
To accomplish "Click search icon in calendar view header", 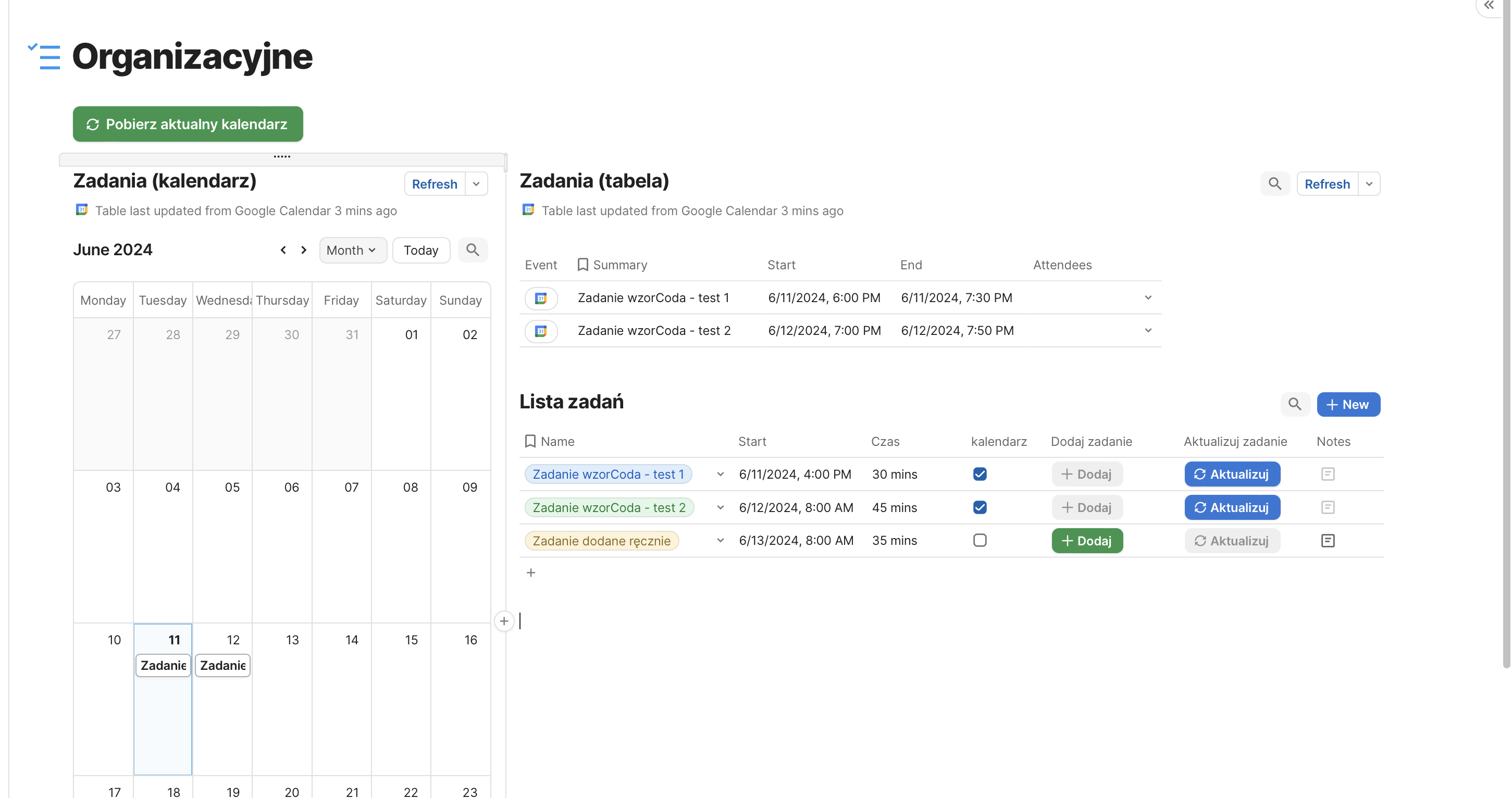I will click(473, 250).
